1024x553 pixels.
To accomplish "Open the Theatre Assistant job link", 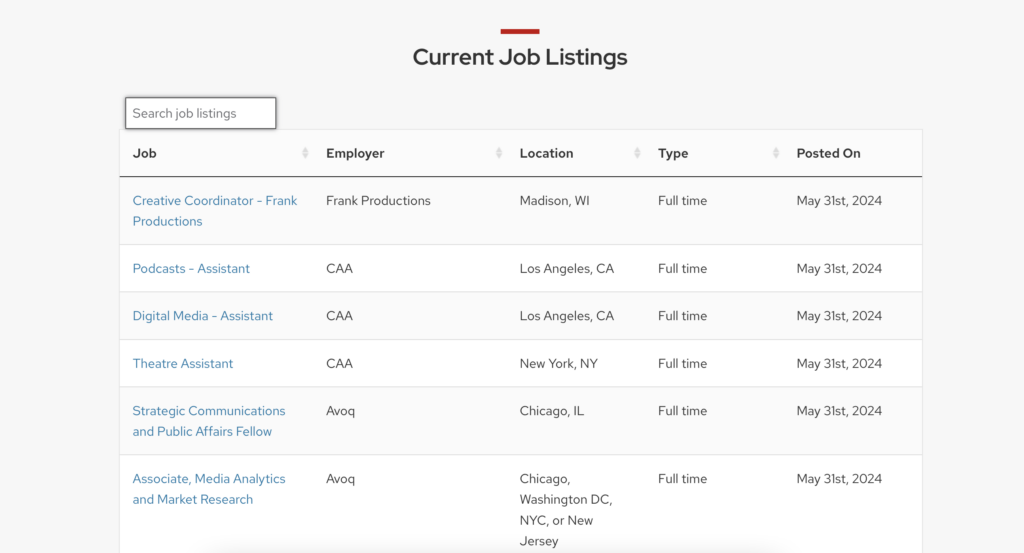I will tap(183, 364).
